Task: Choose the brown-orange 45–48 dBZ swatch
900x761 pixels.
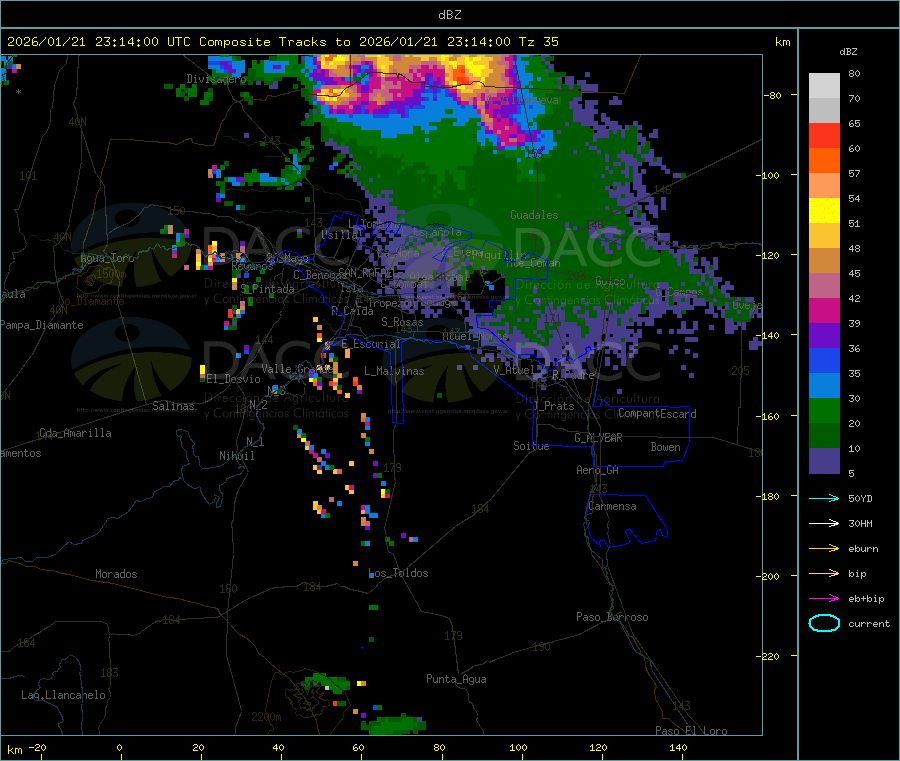Action: pos(824,261)
